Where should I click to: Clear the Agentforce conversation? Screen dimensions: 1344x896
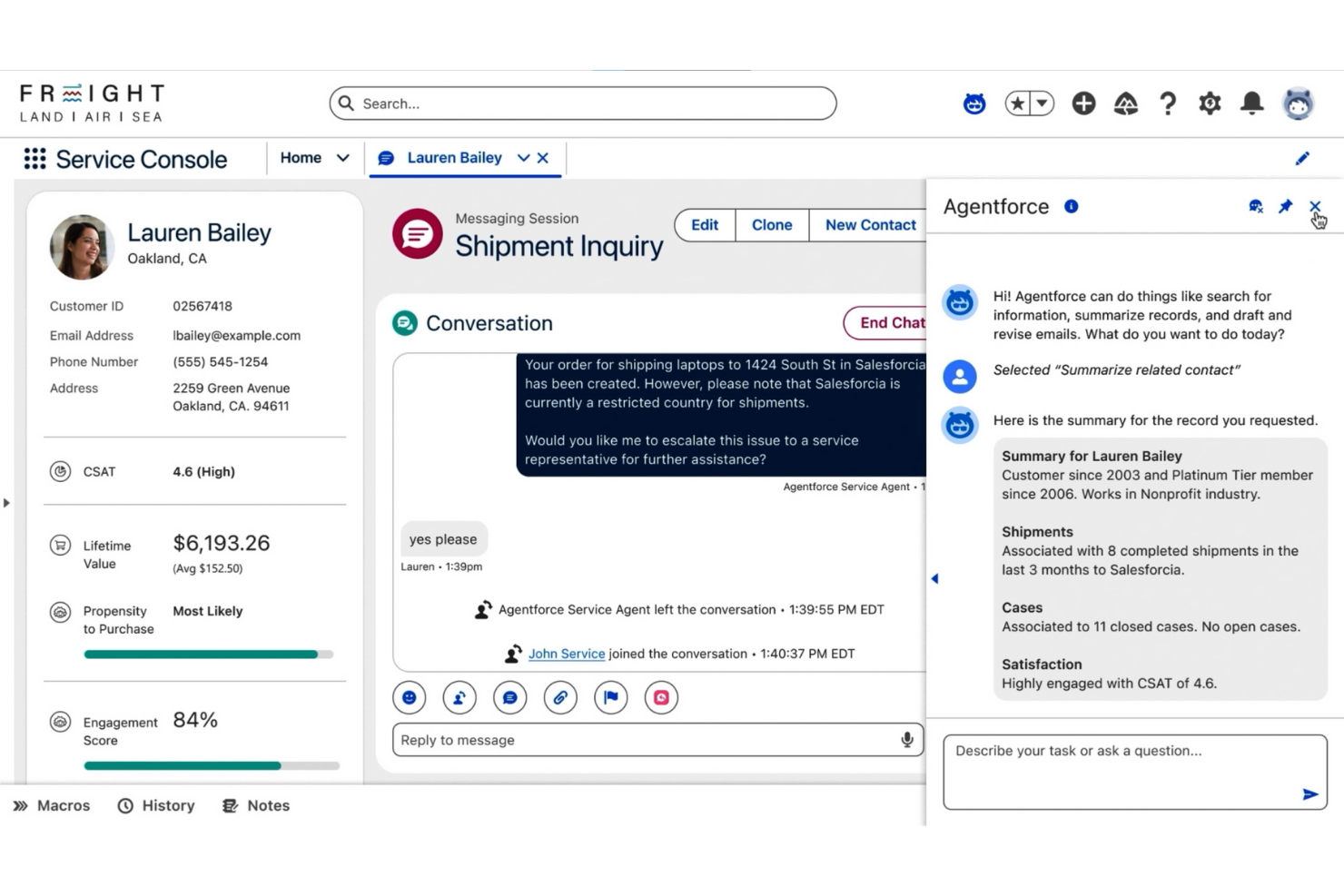[x=1255, y=206]
